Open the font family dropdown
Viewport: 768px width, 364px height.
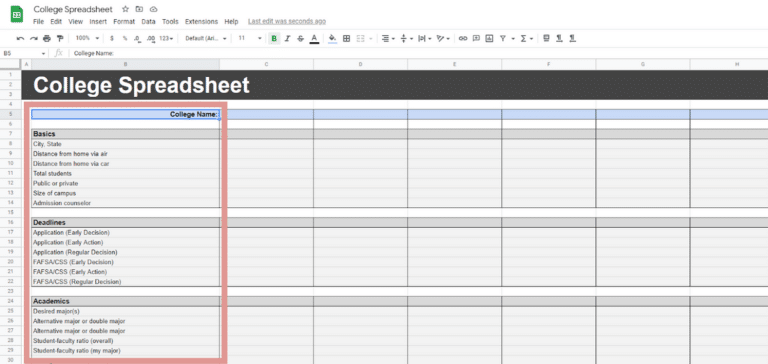tap(206, 38)
